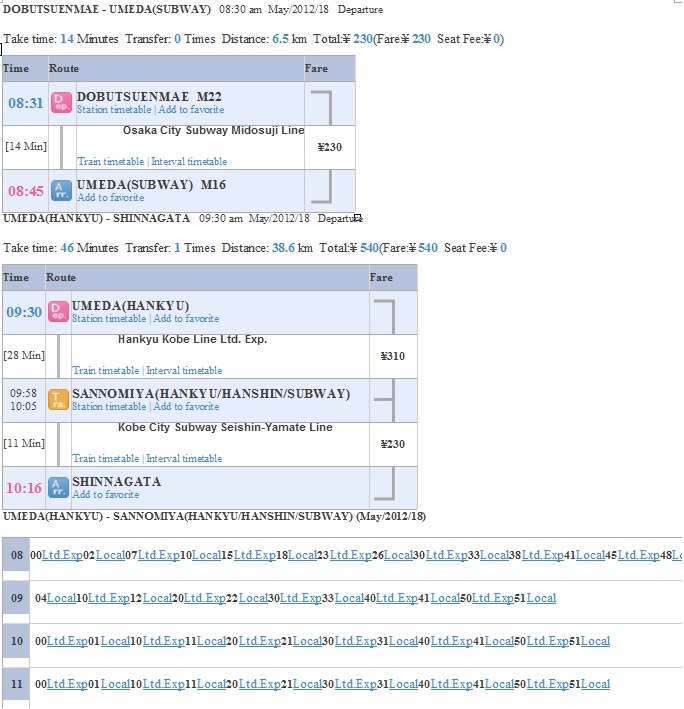This screenshot has height=709, width=684.
Task: Add UMEDA(HANKYU) to favorite
Action: 186,318
